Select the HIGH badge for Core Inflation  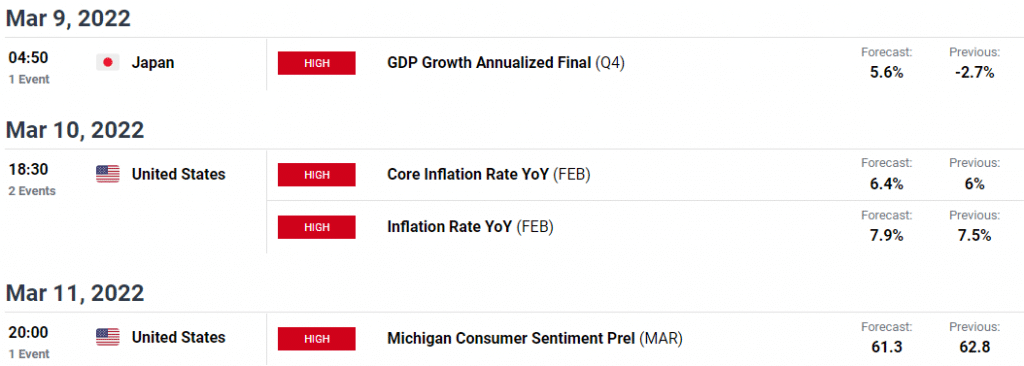(317, 175)
